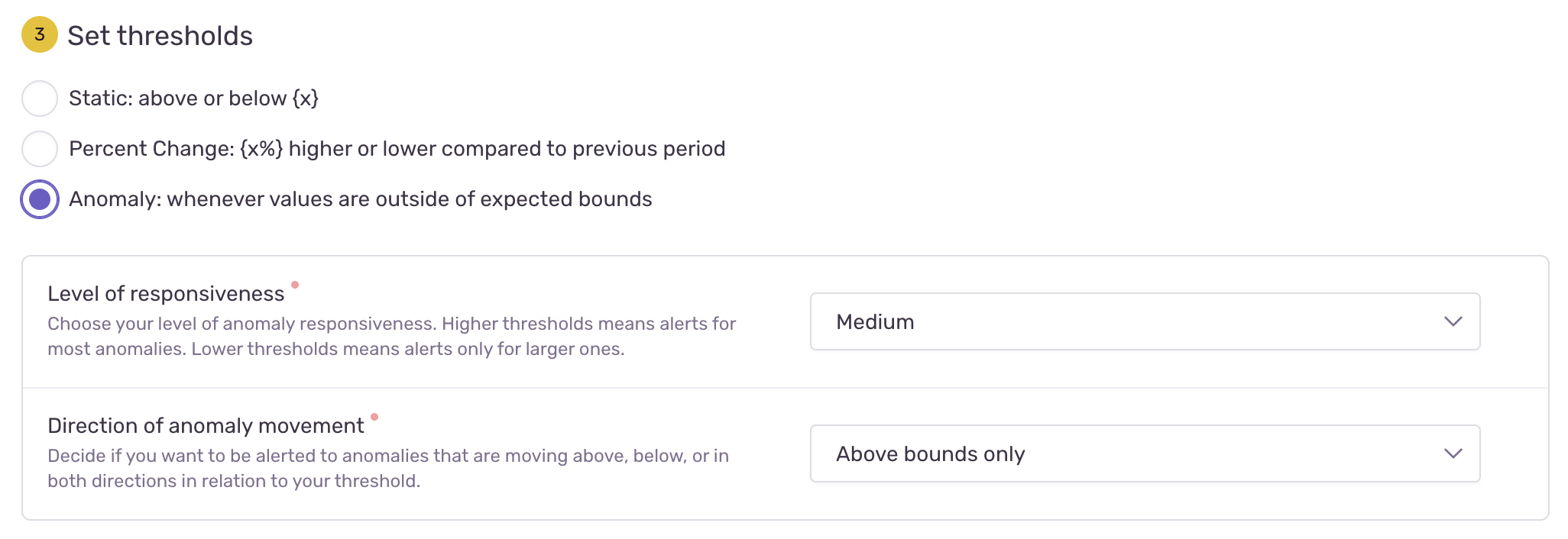This screenshot has height=539, width=1568.
Task: Click the anomaly direction help description
Action: coord(387,468)
